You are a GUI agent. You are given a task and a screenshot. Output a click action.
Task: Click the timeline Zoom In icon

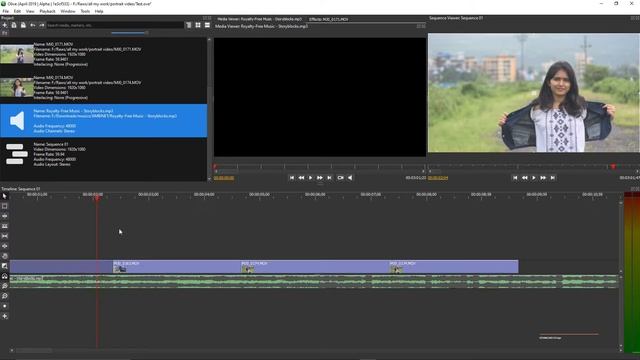coord(4,286)
